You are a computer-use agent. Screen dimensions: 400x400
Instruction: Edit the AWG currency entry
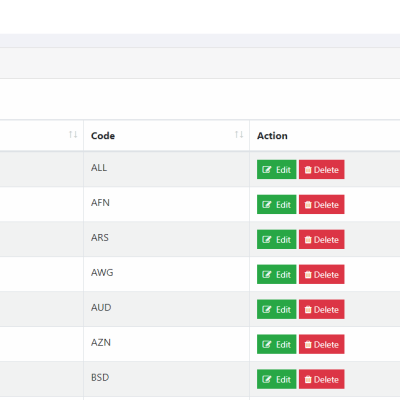[x=276, y=274]
